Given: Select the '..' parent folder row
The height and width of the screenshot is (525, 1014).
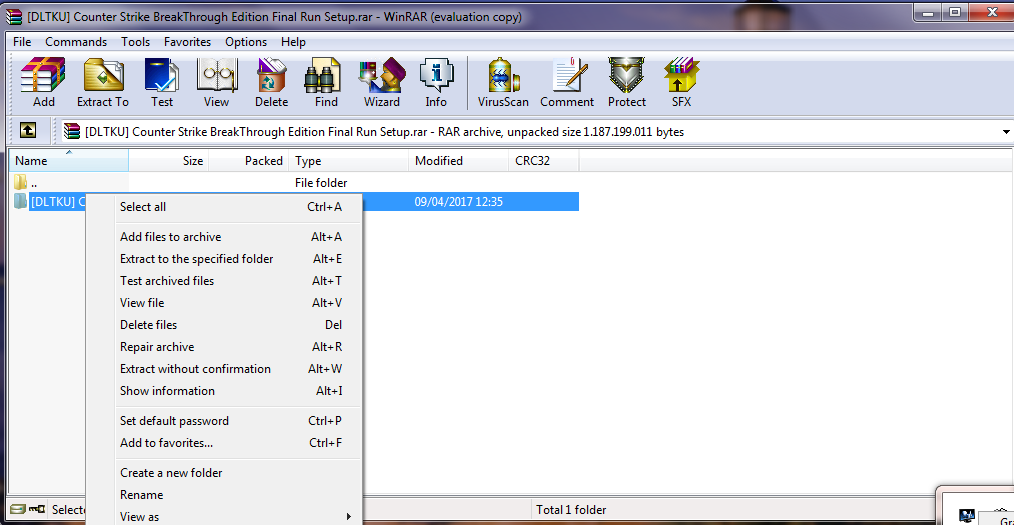Looking at the screenshot, I should 294,183.
